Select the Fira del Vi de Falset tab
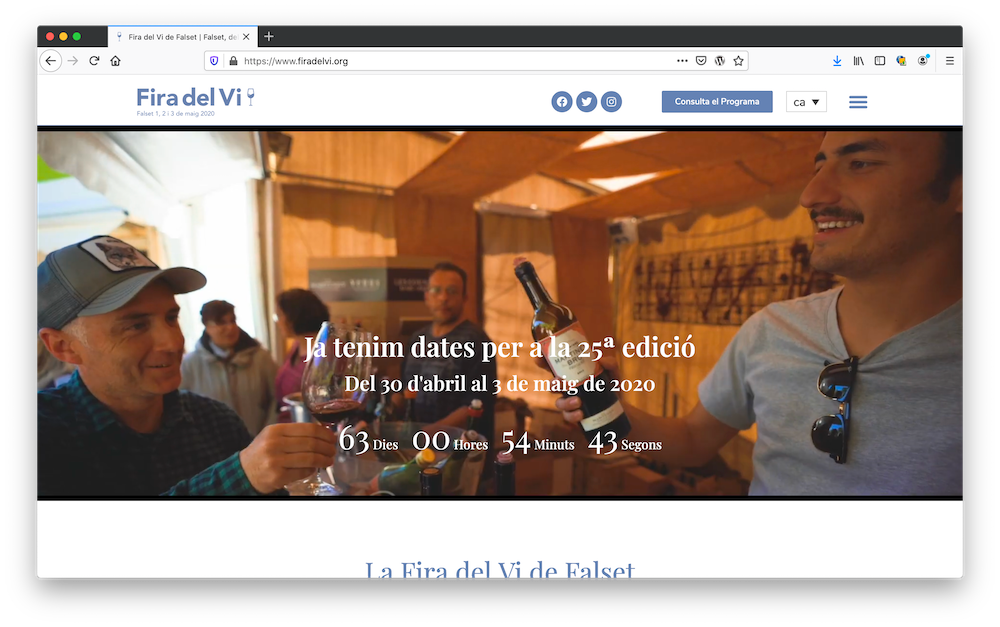1000x627 pixels. click(x=182, y=37)
